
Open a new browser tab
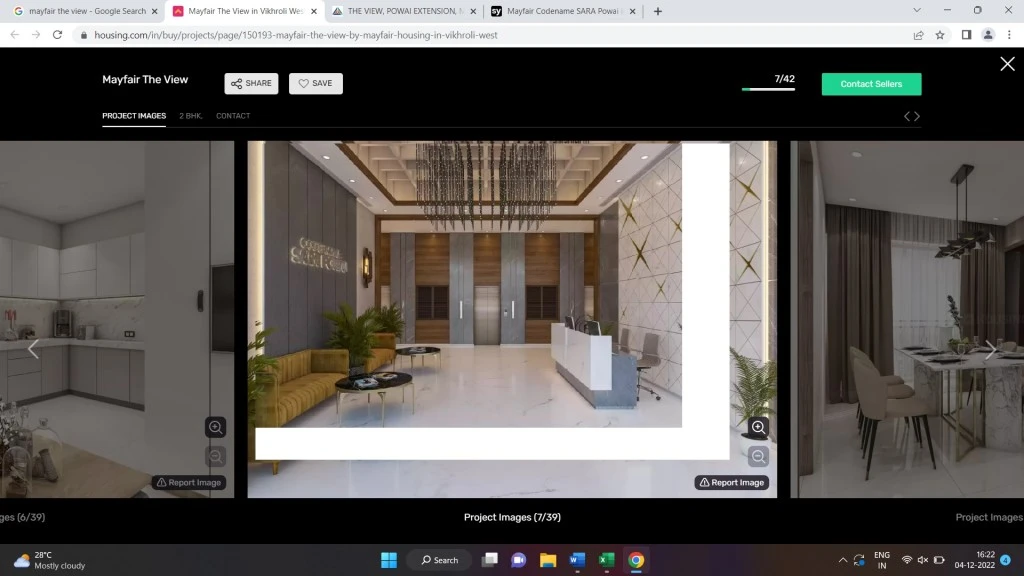(657, 11)
